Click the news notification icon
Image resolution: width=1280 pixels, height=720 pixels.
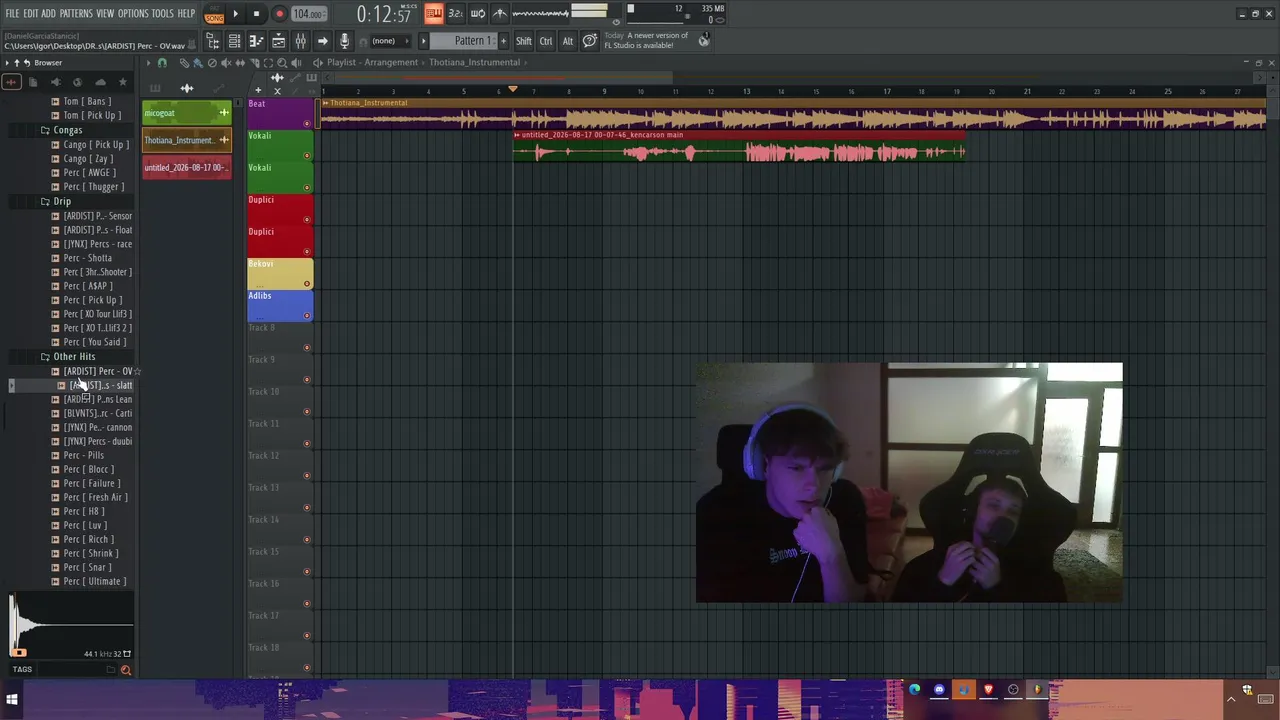[704, 40]
